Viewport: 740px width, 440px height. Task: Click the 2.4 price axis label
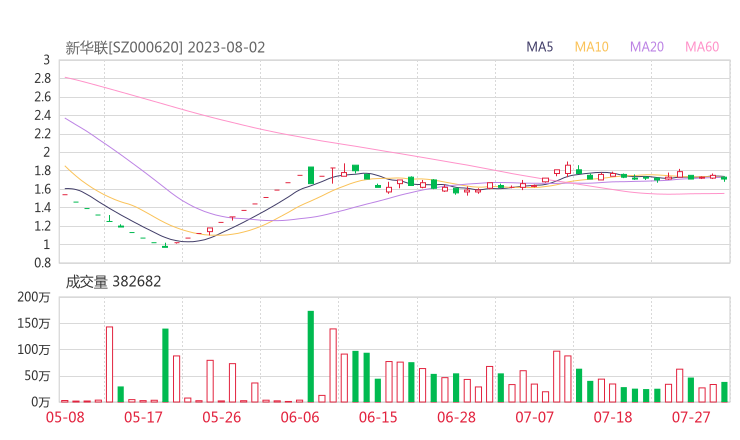pos(42,116)
